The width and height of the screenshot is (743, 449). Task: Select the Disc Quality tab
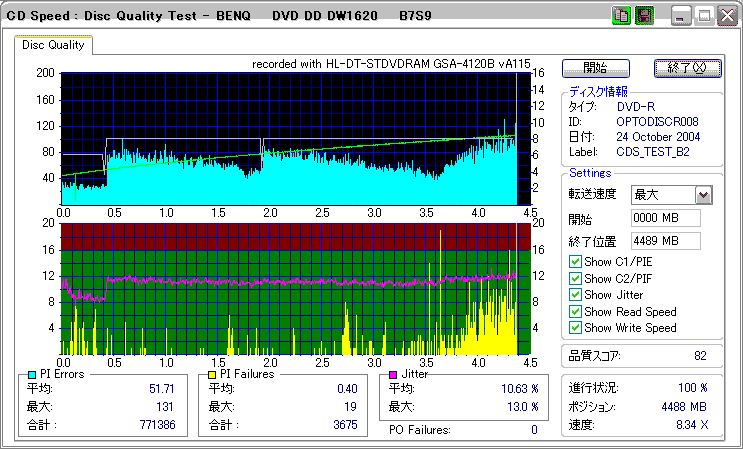[53, 45]
